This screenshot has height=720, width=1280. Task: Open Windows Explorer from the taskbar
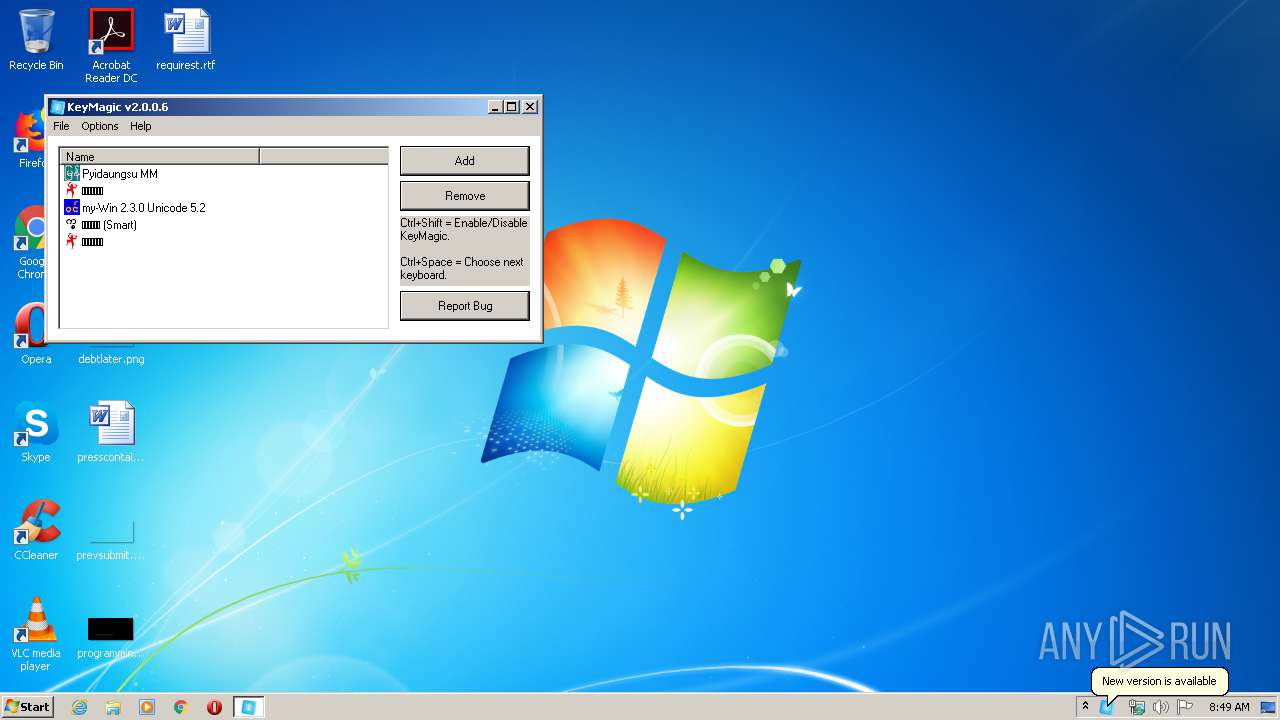click(x=113, y=707)
